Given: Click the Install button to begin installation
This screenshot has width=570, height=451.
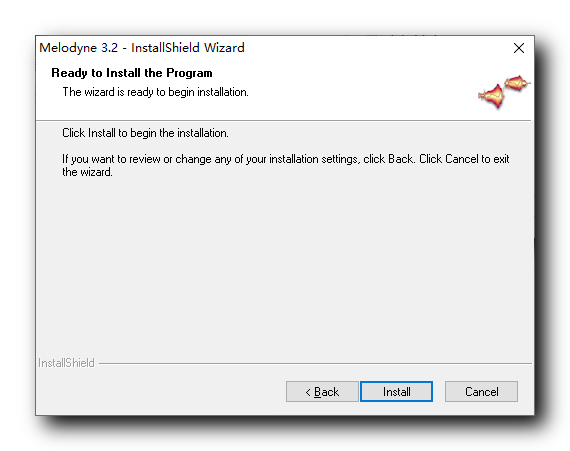Looking at the screenshot, I should pos(396,391).
